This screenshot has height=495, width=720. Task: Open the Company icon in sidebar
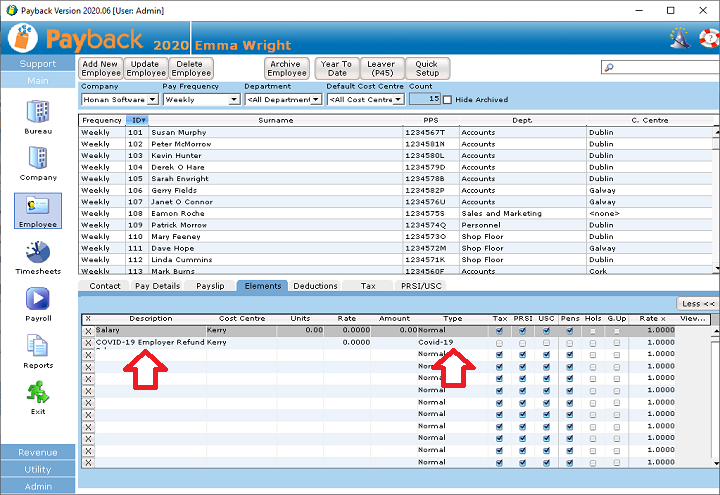[38, 159]
